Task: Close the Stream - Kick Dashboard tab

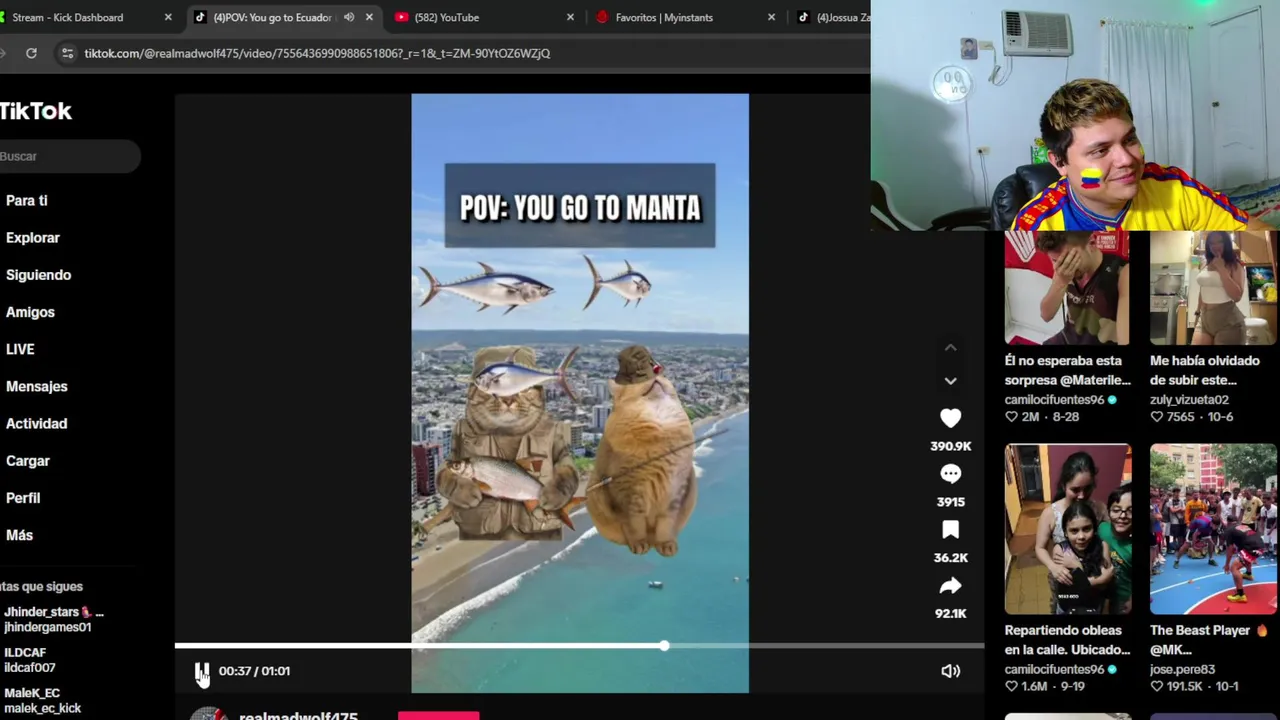Action: (168, 17)
